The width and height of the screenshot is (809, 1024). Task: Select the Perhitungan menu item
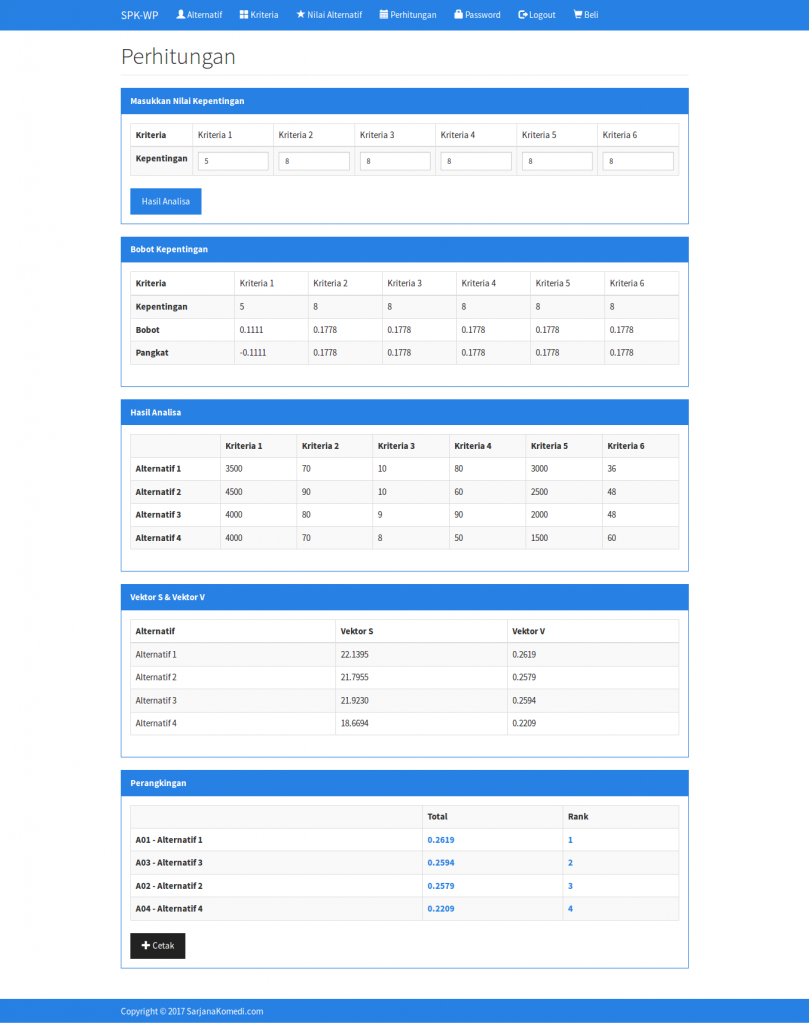click(x=408, y=14)
